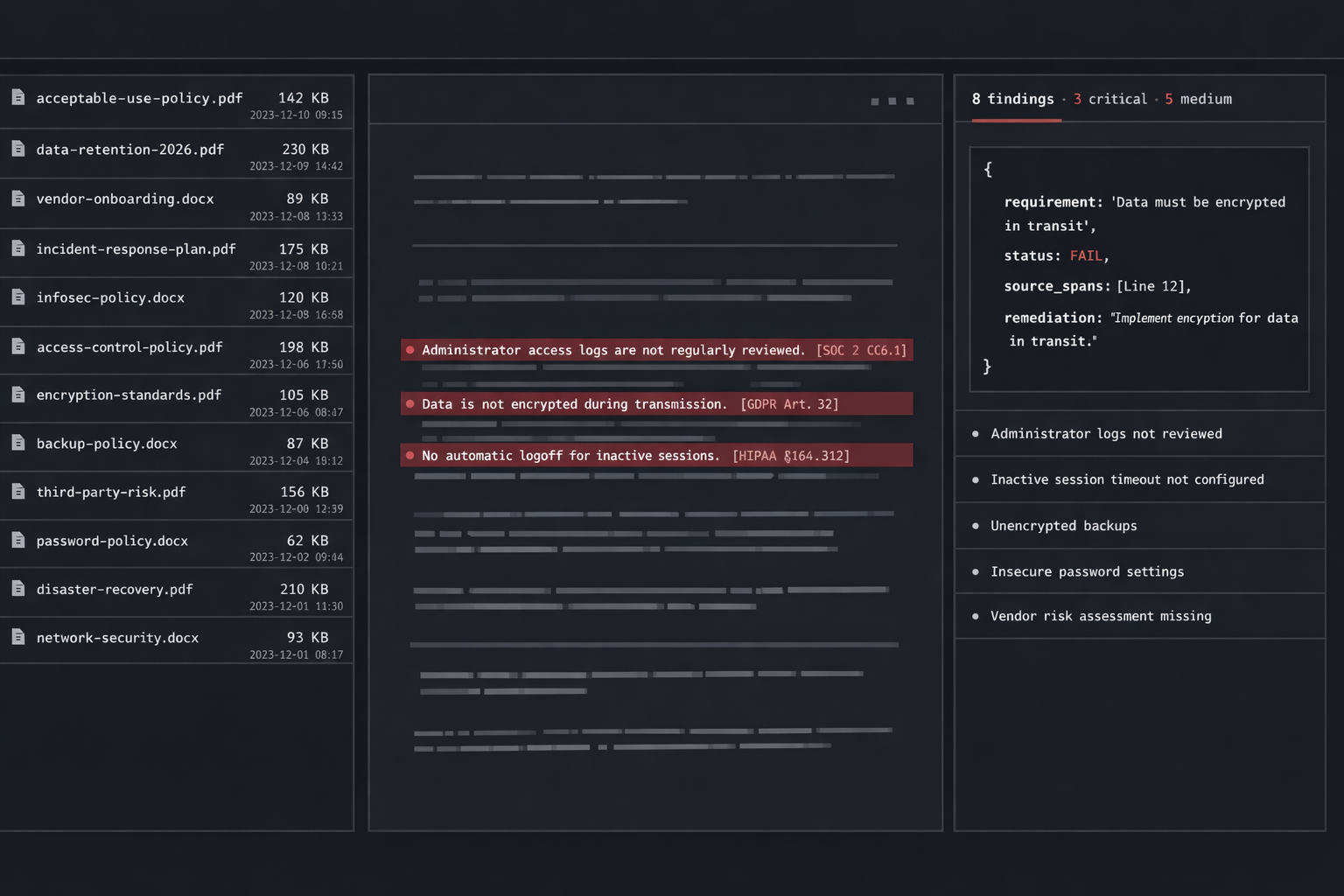Click the document icon for incident-response-plan.pdf
The image size is (1344, 896).
click(17, 248)
